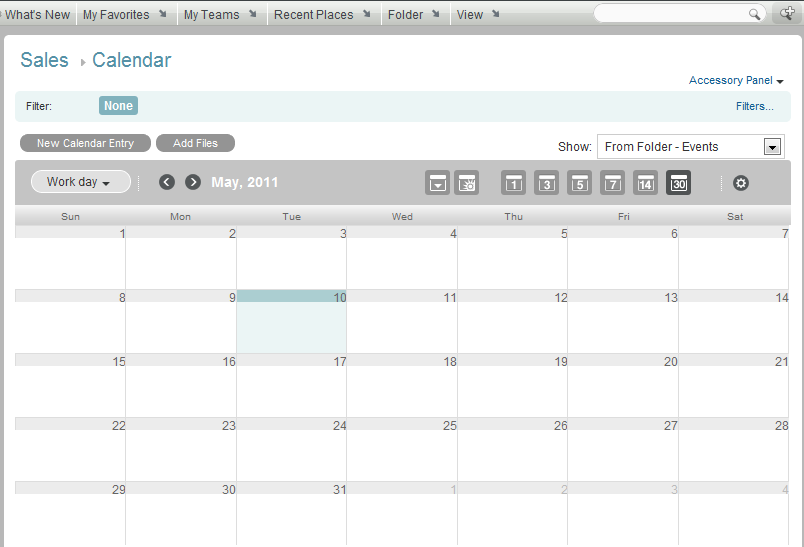
Task: Expand the My Favorites menu
Action: [125, 15]
